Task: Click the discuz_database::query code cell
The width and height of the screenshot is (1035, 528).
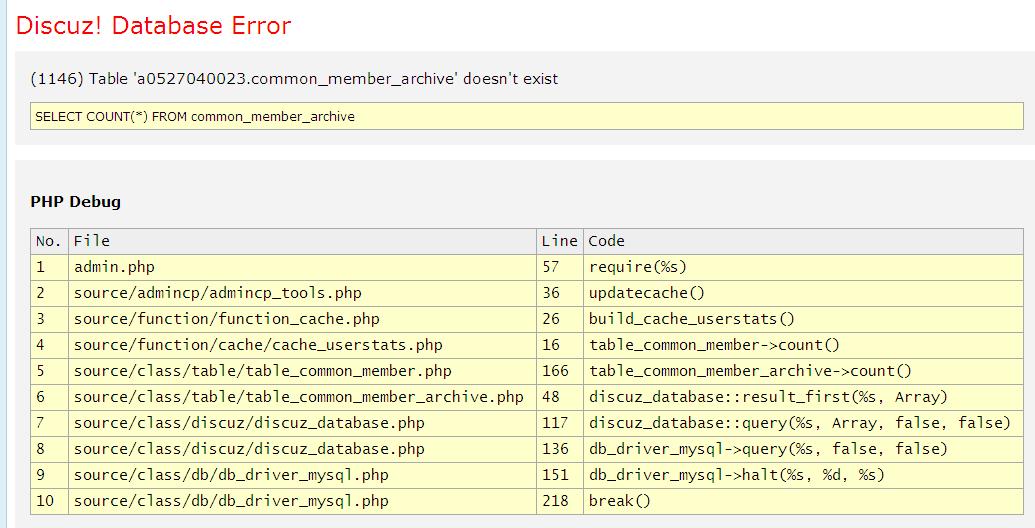Action: [803, 423]
